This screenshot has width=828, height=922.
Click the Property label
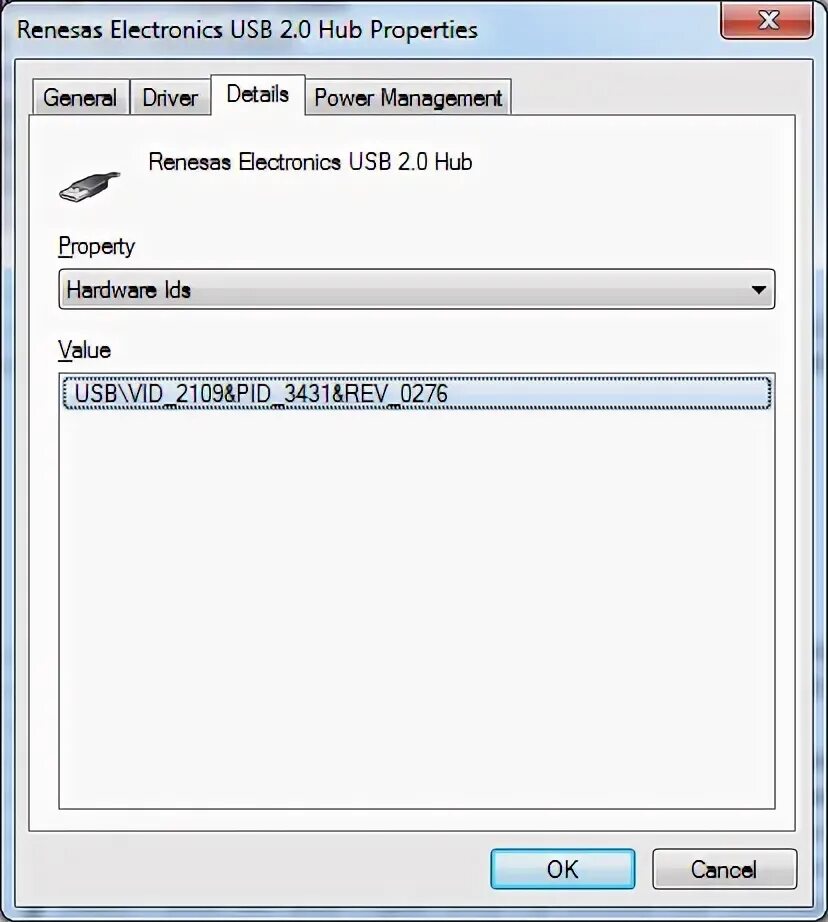pyautogui.click(x=97, y=246)
